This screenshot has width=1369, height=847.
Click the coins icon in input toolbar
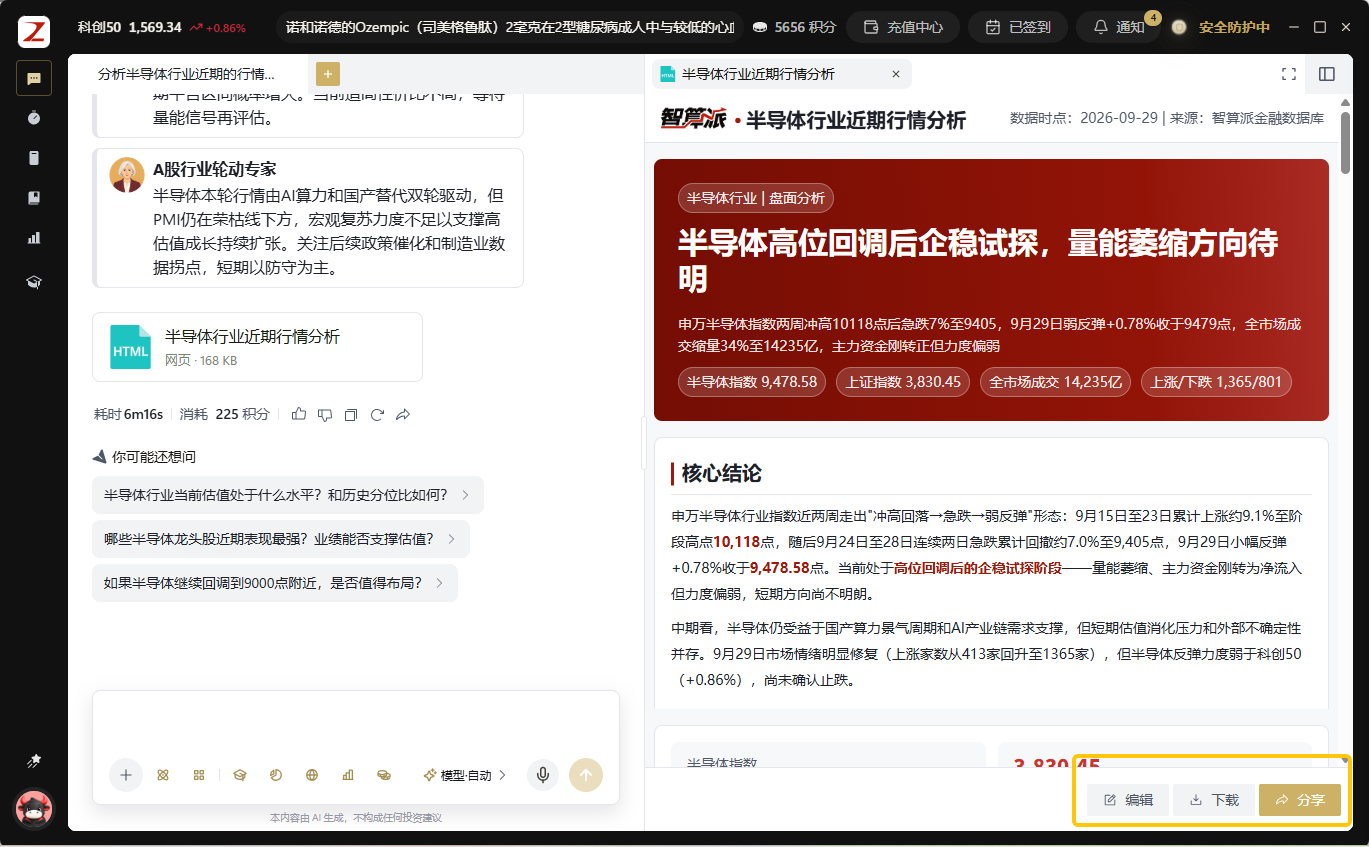coord(383,775)
